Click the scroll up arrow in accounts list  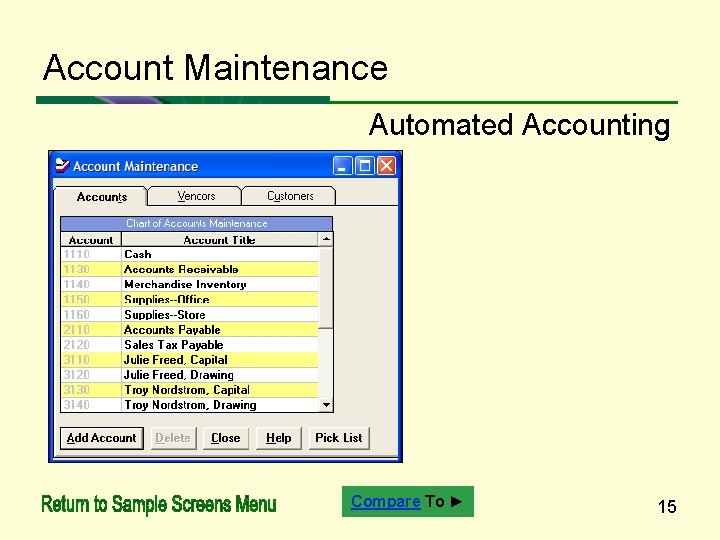pyautogui.click(x=326, y=239)
